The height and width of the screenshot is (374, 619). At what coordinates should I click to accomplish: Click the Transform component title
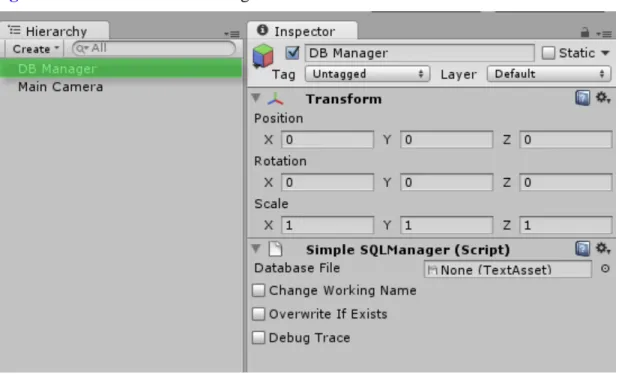click(344, 99)
